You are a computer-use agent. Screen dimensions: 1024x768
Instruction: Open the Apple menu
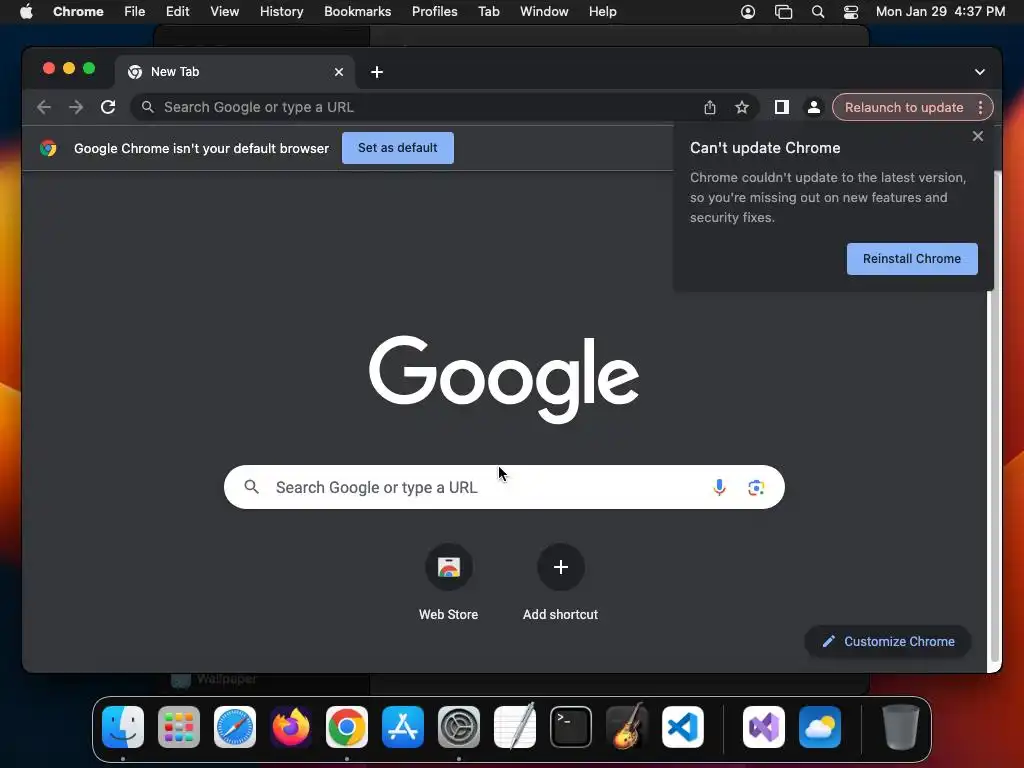point(26,12)
